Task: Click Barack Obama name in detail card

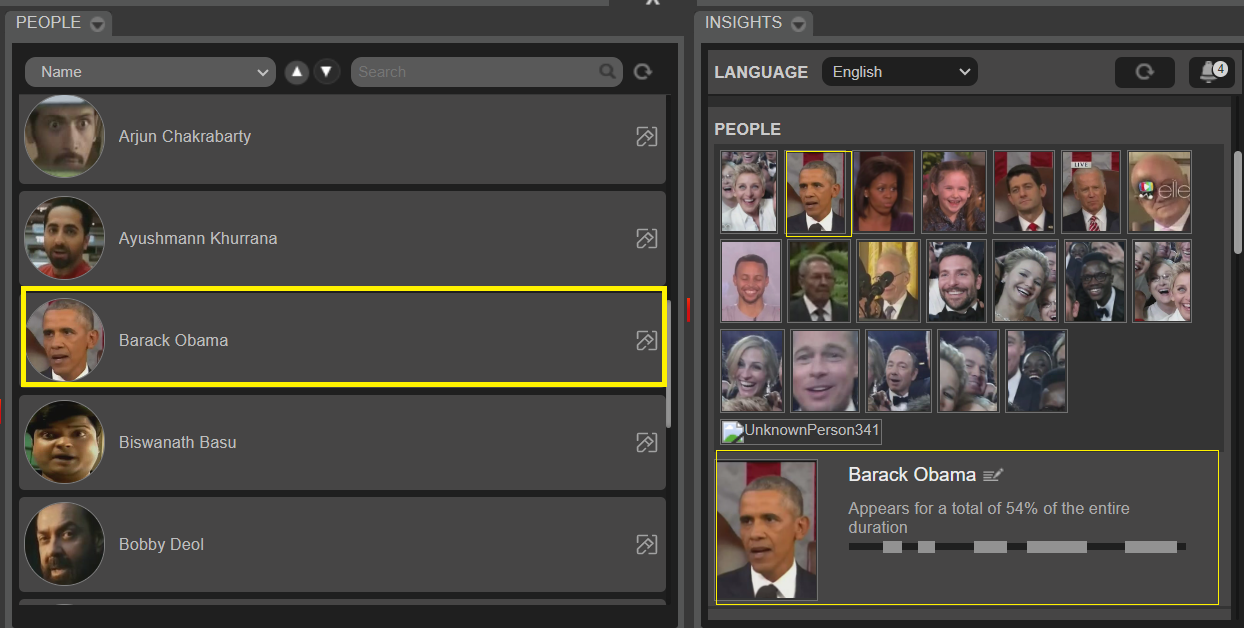Action: (x=912, y=475)
